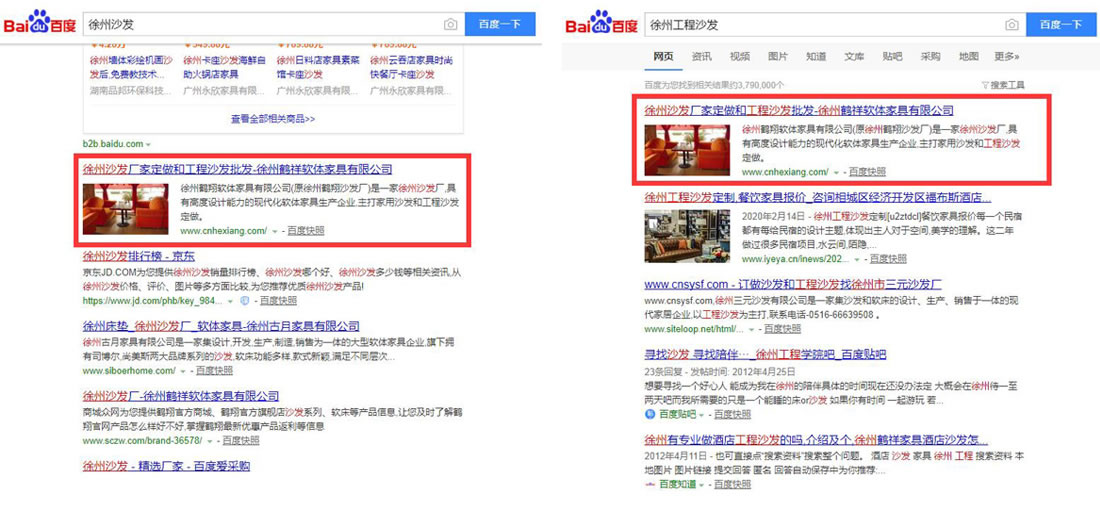Click the right Baidu logo

point(601,23)
